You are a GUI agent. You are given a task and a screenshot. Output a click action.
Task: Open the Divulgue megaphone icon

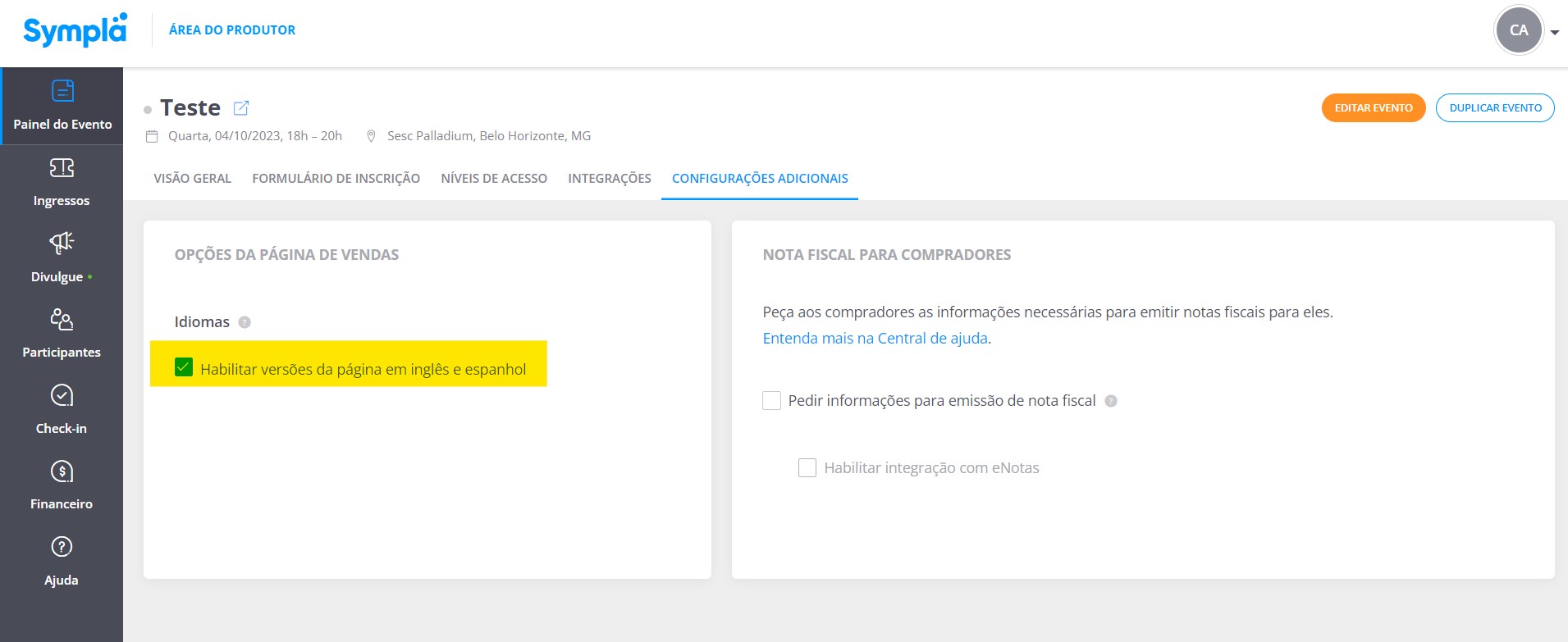click(62, 243)
